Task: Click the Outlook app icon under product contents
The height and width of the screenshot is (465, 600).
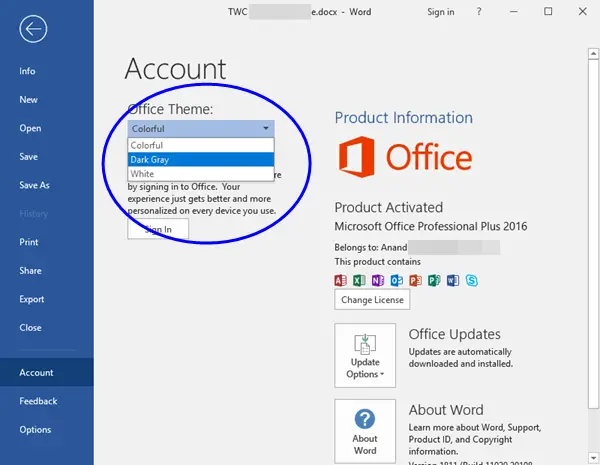Action: [396, 281]
